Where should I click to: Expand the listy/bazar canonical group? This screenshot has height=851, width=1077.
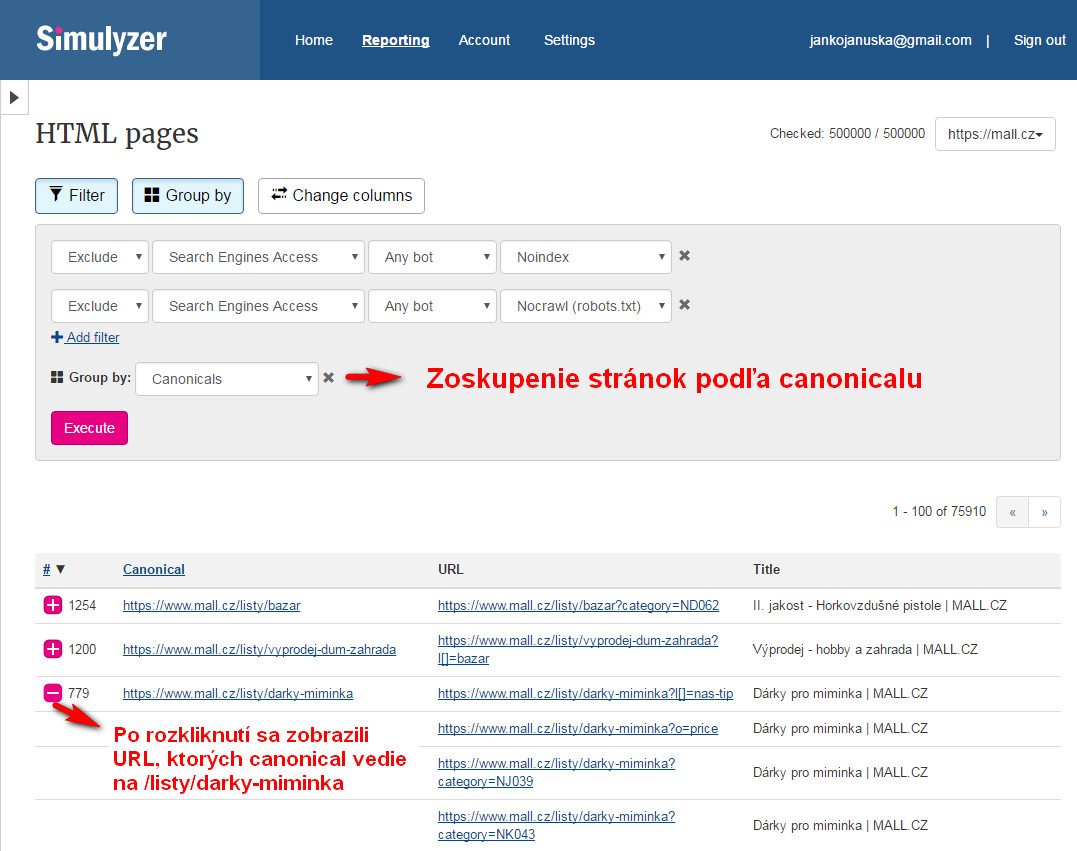53,605
